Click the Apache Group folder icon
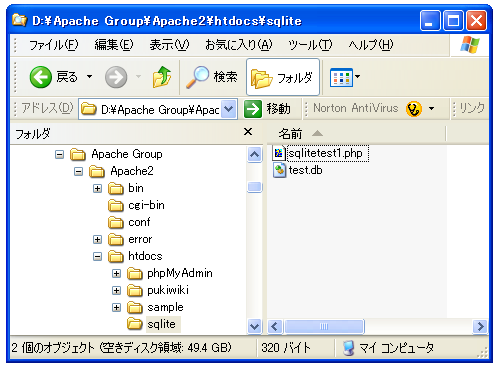Image resolution: width=497 pixels, height=365 pixels. pyautogui.click(x=78, y=154)
